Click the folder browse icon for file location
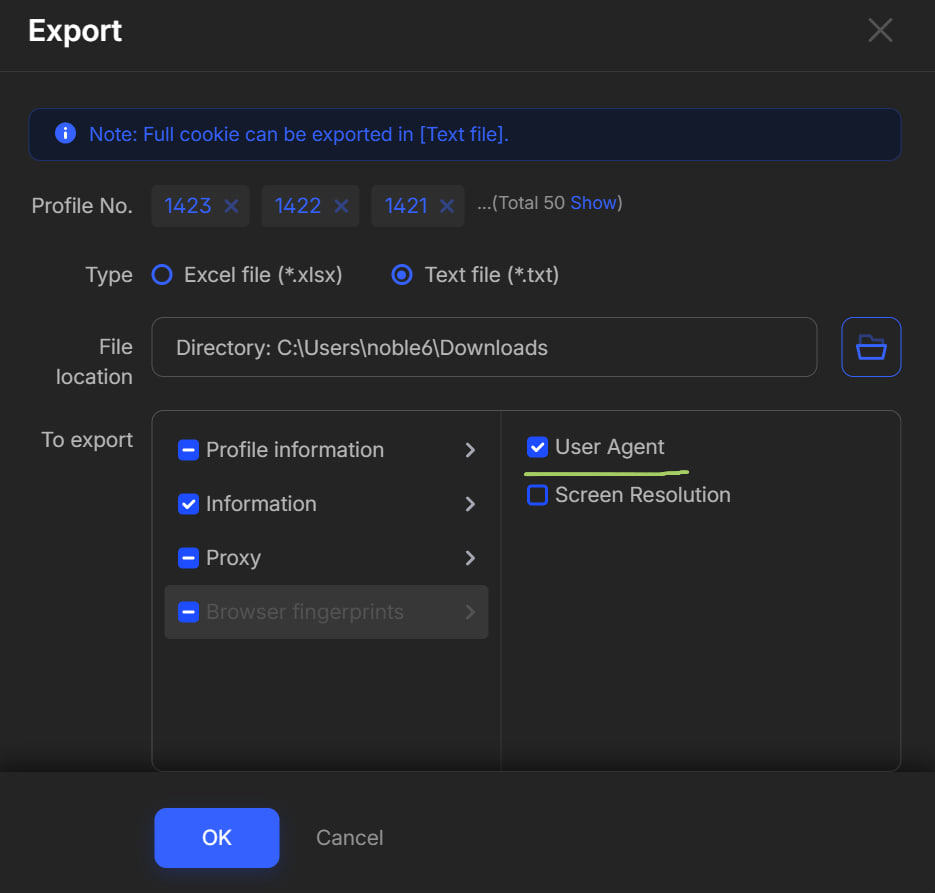935x893 pixels. click(x=871, y=347)
